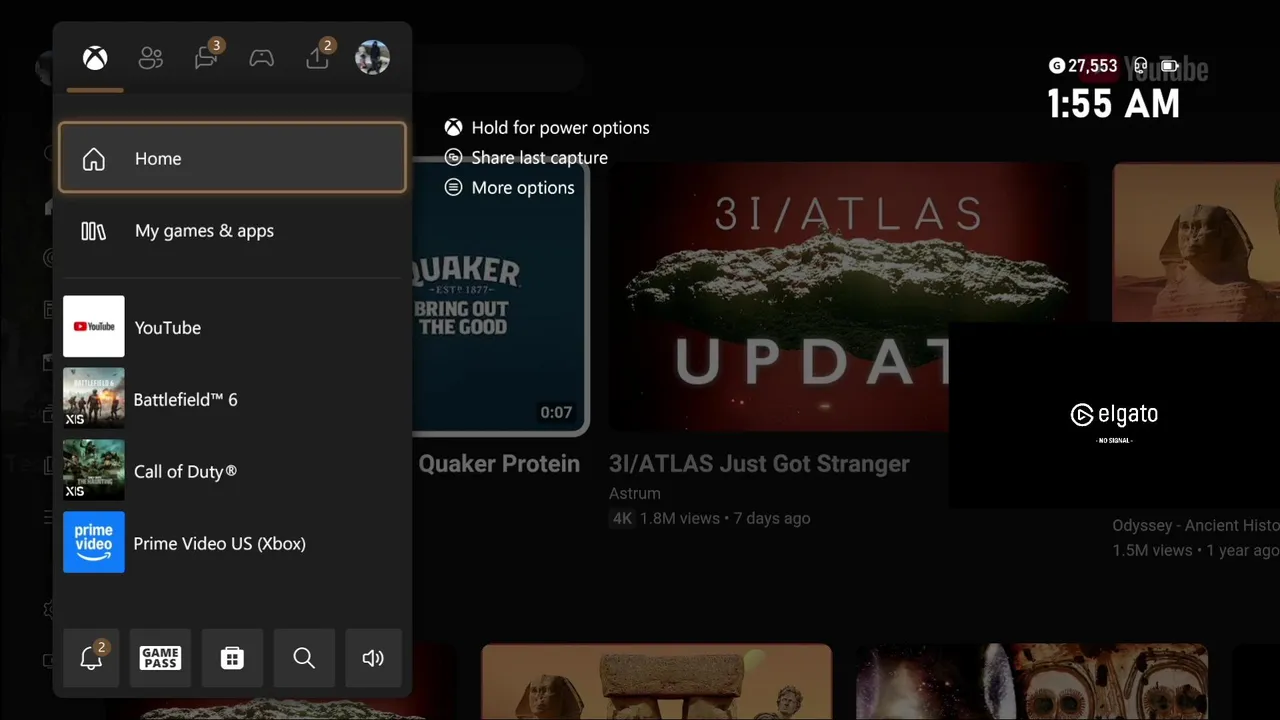Click the house icon beside Home
Viewport: 1280px width, 720px height.
point(93,159)
